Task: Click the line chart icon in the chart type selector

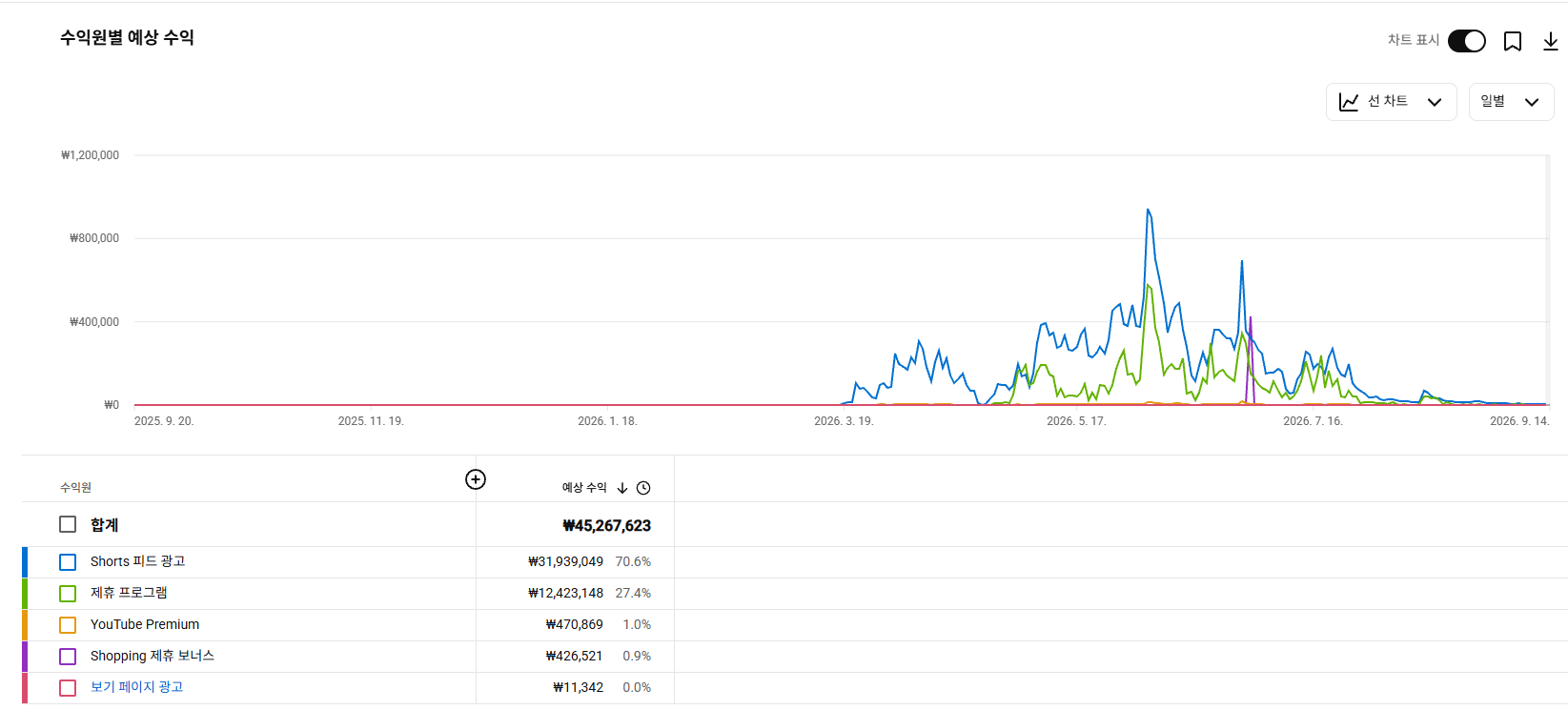Action: pyautogui.click(x=1349, y=102)
